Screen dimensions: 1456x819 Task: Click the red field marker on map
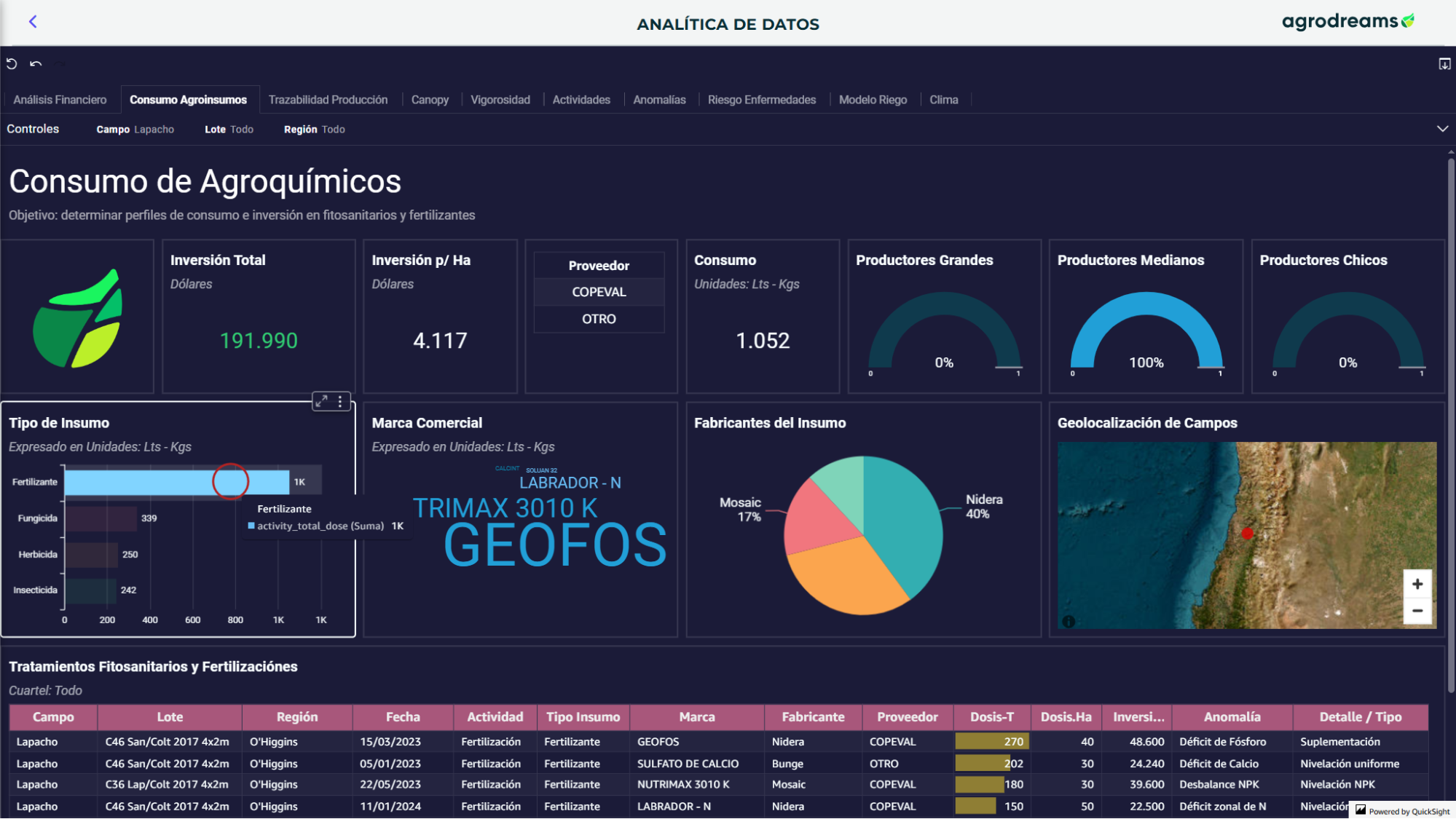click(x=1248, y=534)
